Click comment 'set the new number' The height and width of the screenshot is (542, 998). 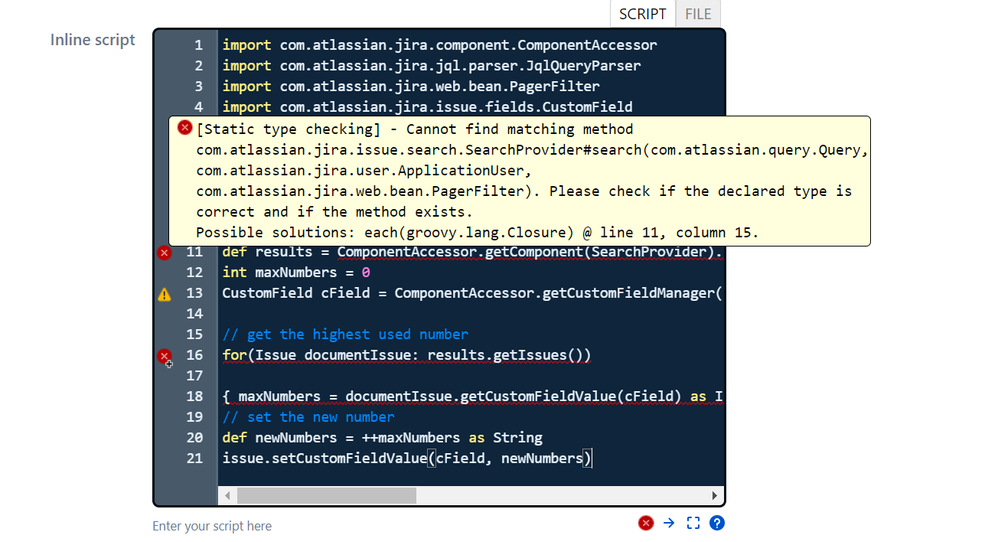pos(308,417)
